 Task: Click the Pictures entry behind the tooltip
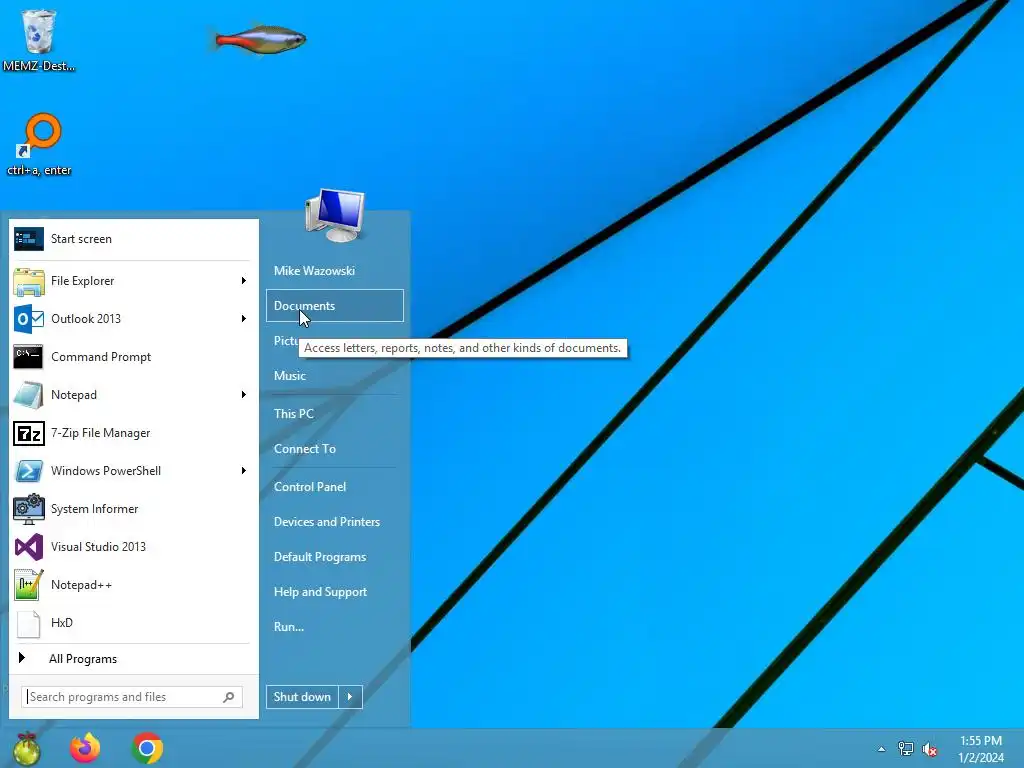pos(285,340)
